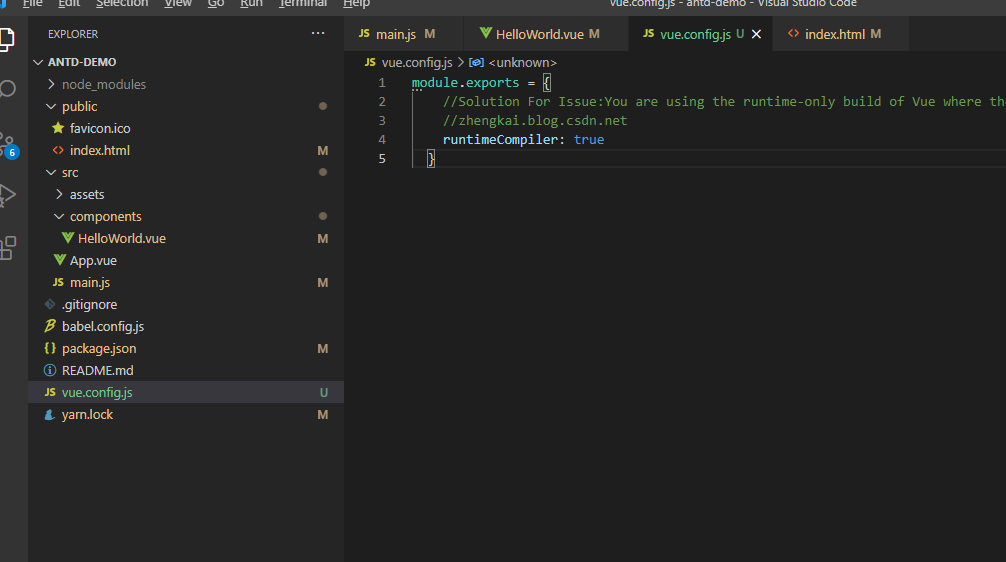Screen dimensions: 1006x562
Task: Open Explorer views and more actions ellipsis
Action: [x=318, y=33]
